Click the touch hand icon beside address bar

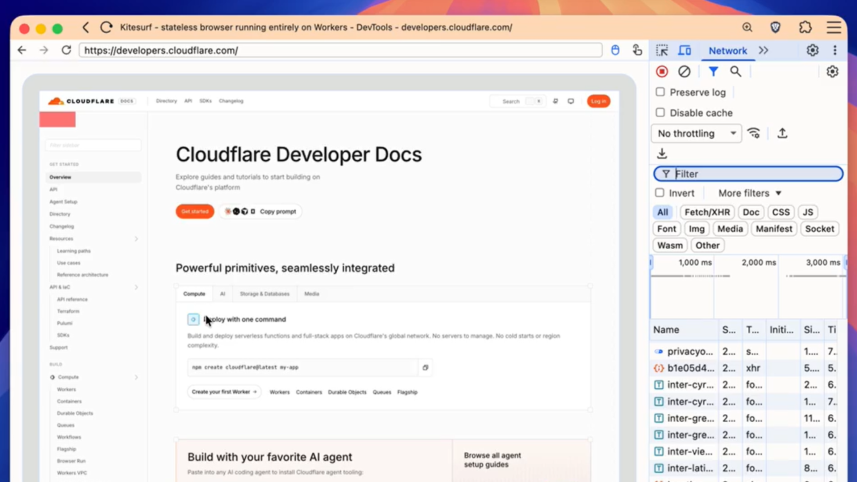(637, 50)
